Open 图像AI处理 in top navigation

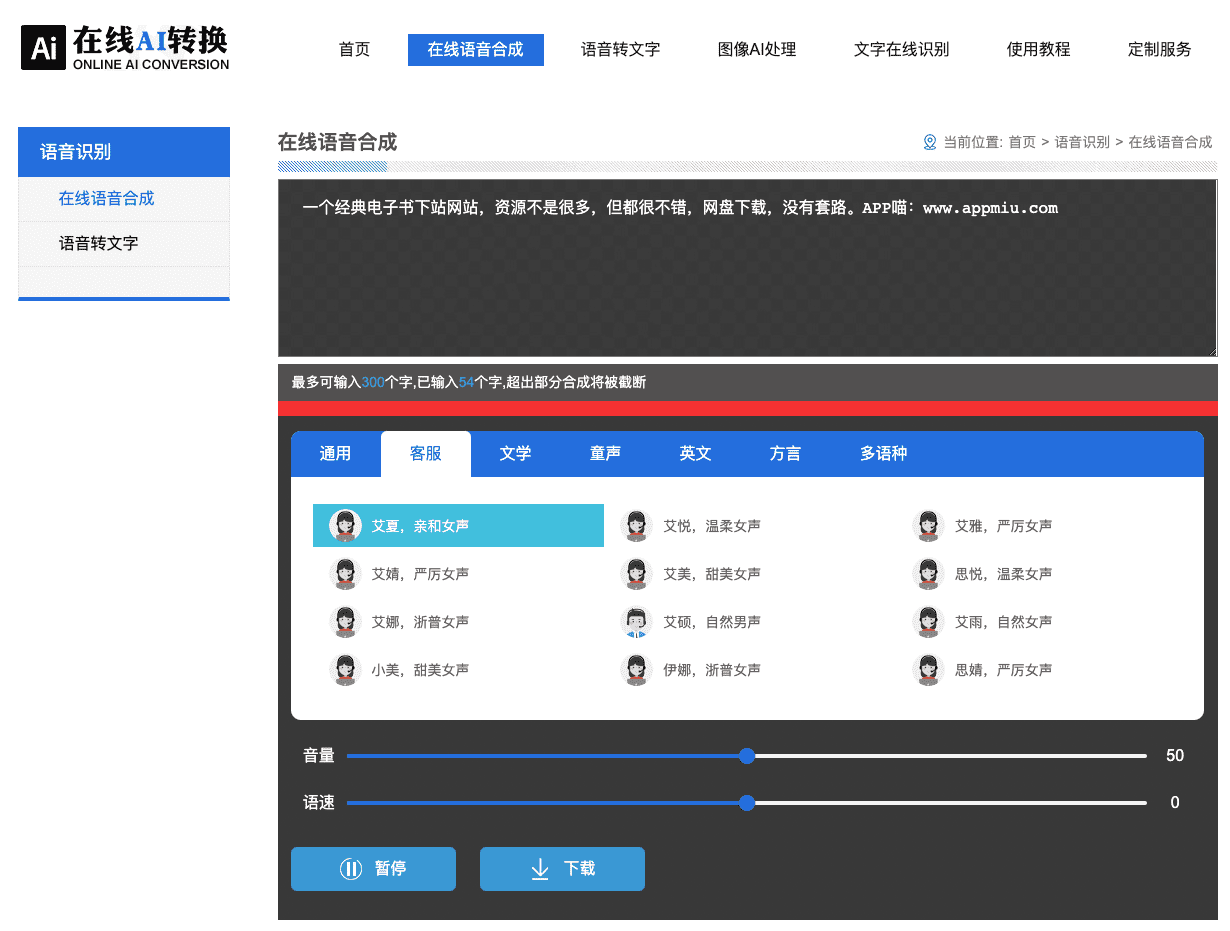click(x=757, y=49)
